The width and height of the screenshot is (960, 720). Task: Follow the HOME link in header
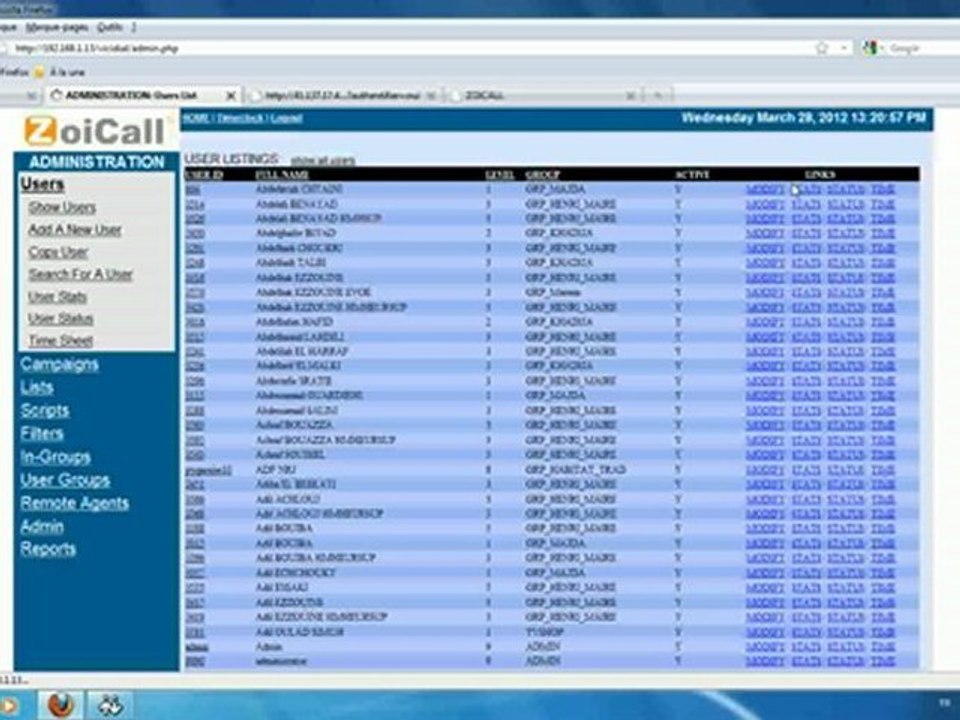196,118
